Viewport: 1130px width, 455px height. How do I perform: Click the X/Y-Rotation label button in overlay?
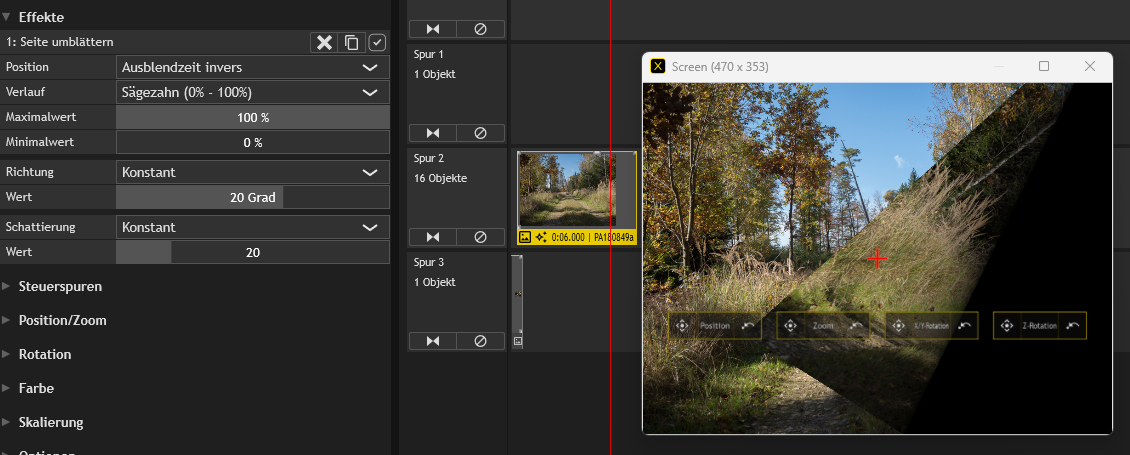(932, 326)
